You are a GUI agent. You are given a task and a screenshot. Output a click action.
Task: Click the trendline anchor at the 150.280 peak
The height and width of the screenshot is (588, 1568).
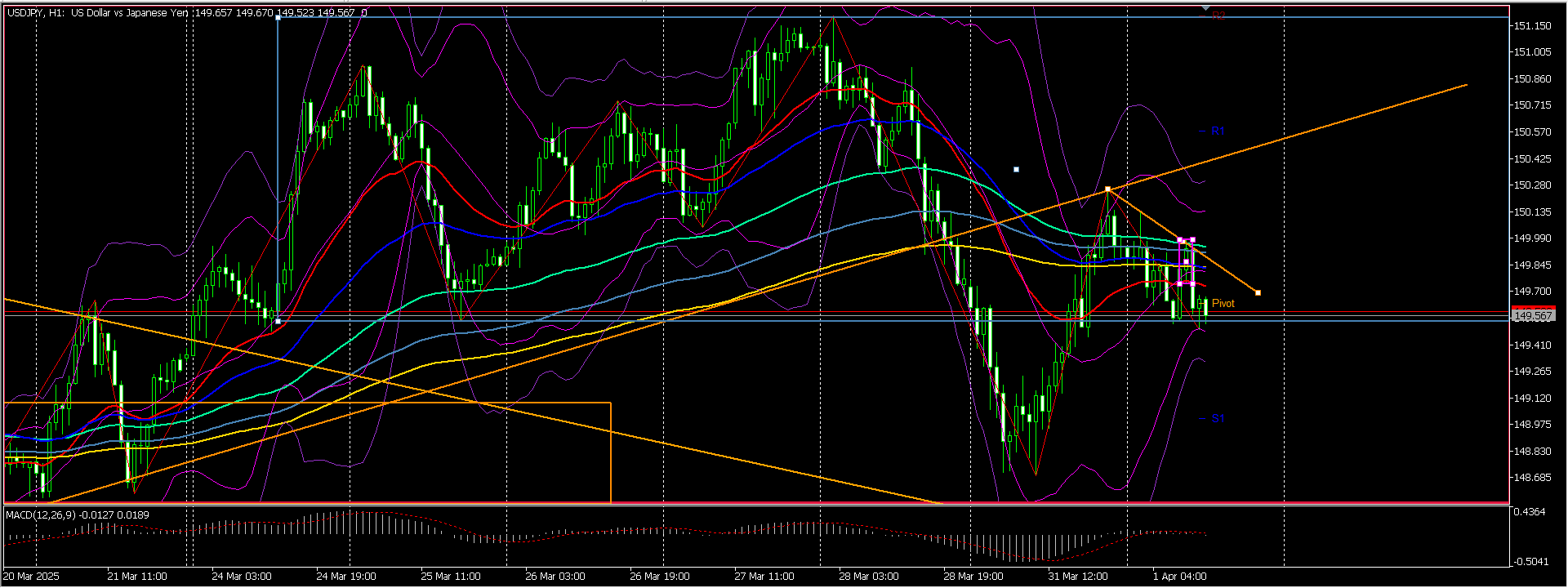(1108, 189)
